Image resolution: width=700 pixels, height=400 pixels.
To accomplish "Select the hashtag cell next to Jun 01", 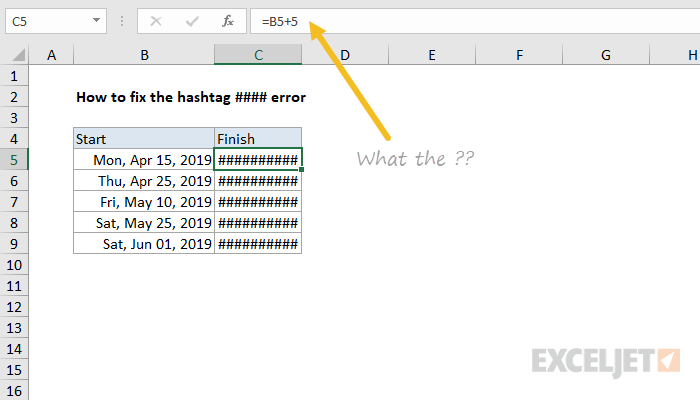I will click(x=258, y=243).
